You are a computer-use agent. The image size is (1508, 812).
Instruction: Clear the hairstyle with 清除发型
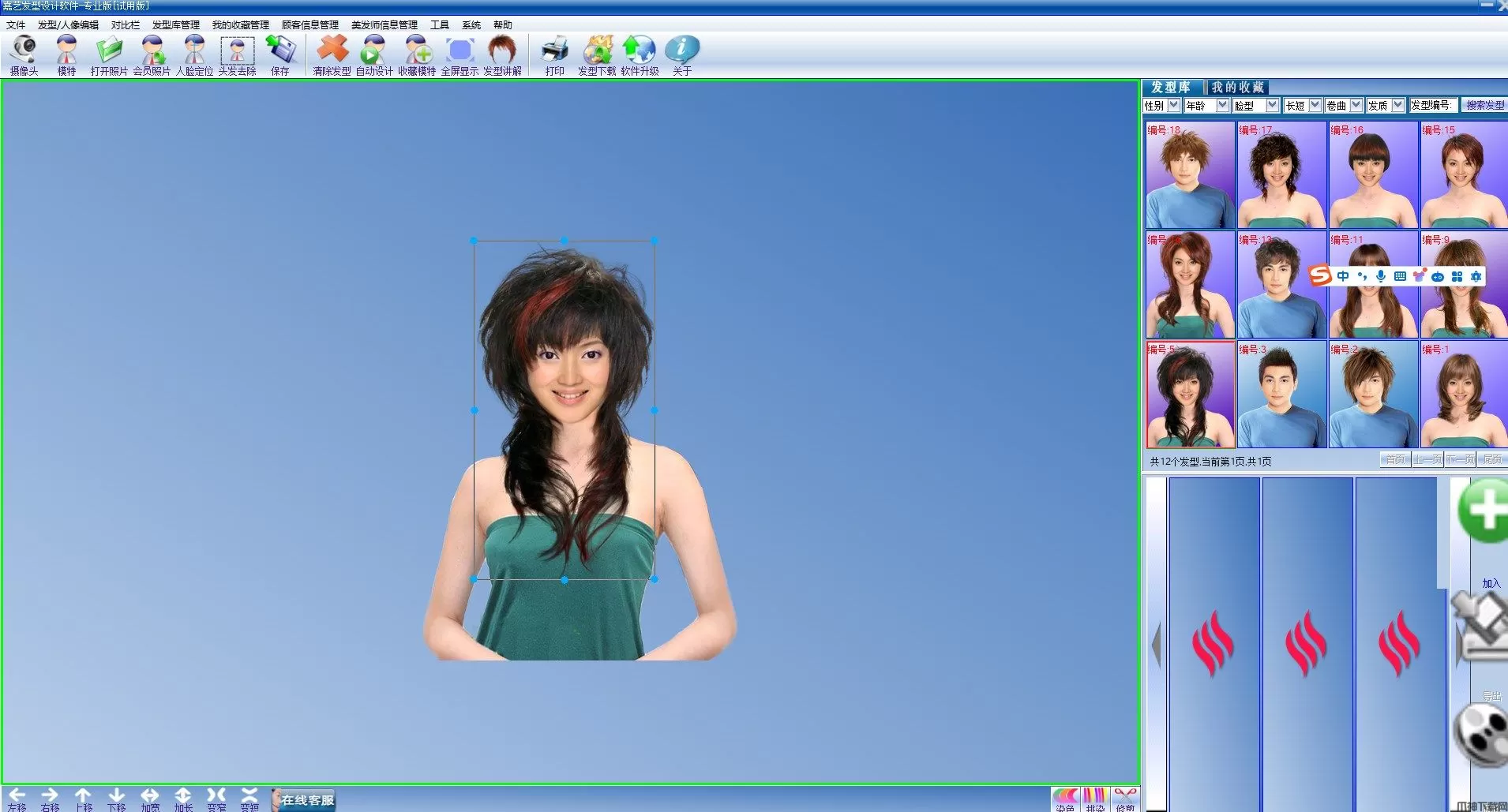click(x=332, y=54)
